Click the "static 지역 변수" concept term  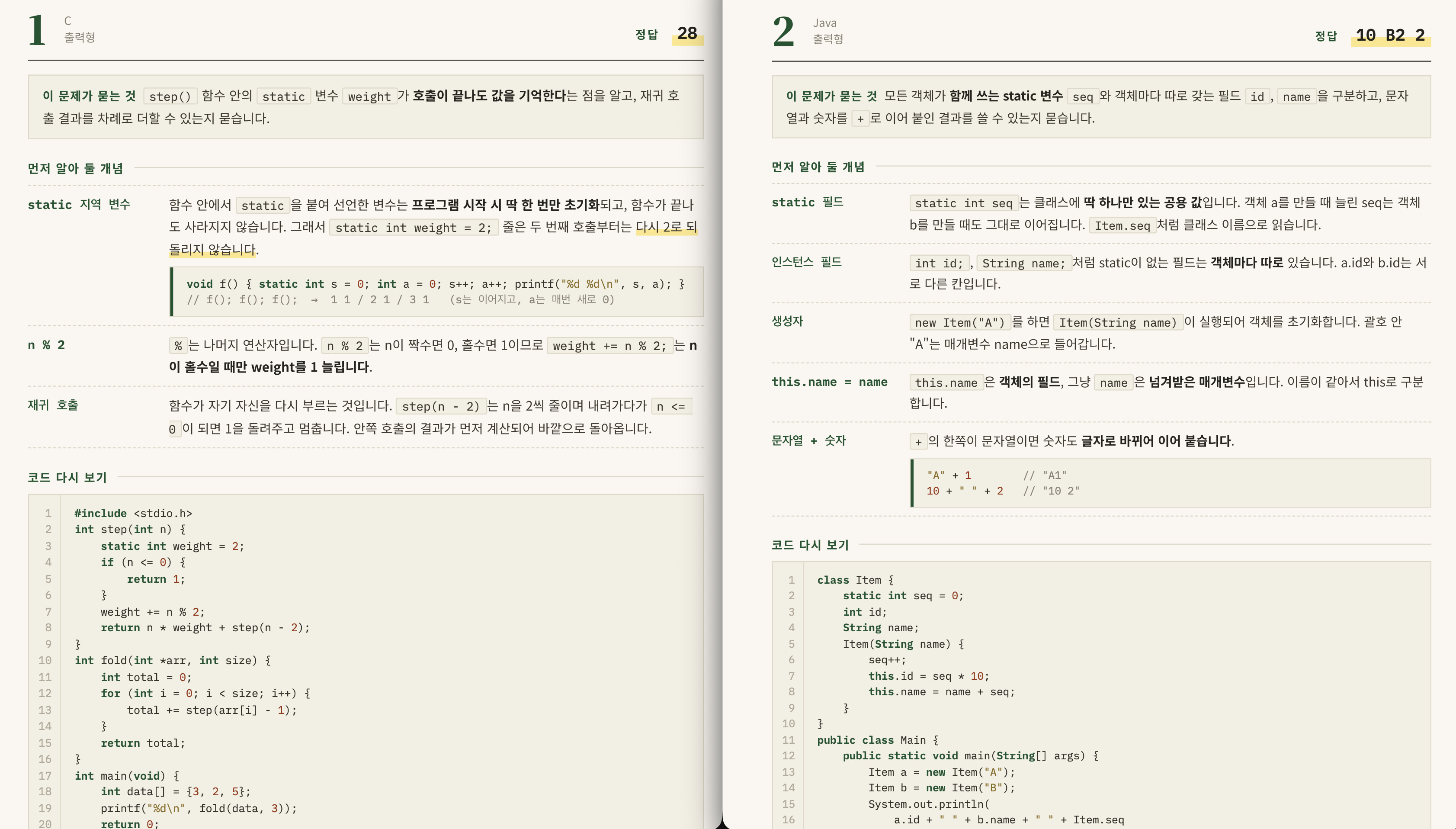click(x=79, y=204)
